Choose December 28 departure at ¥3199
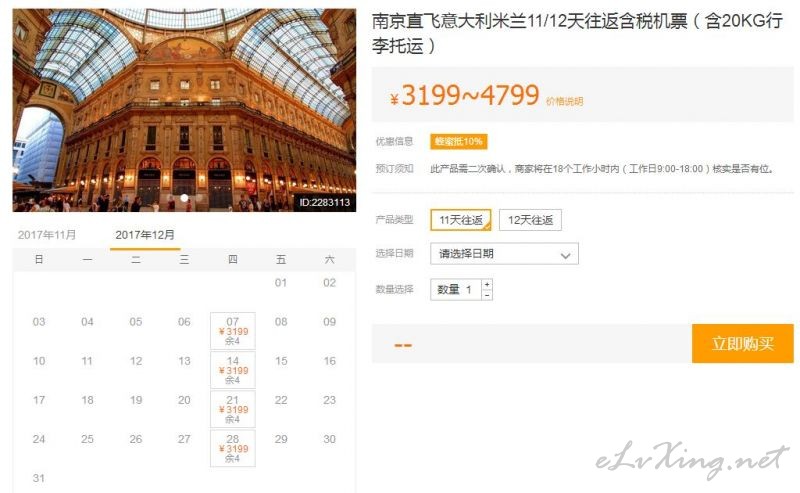 (x=232, y=448)
